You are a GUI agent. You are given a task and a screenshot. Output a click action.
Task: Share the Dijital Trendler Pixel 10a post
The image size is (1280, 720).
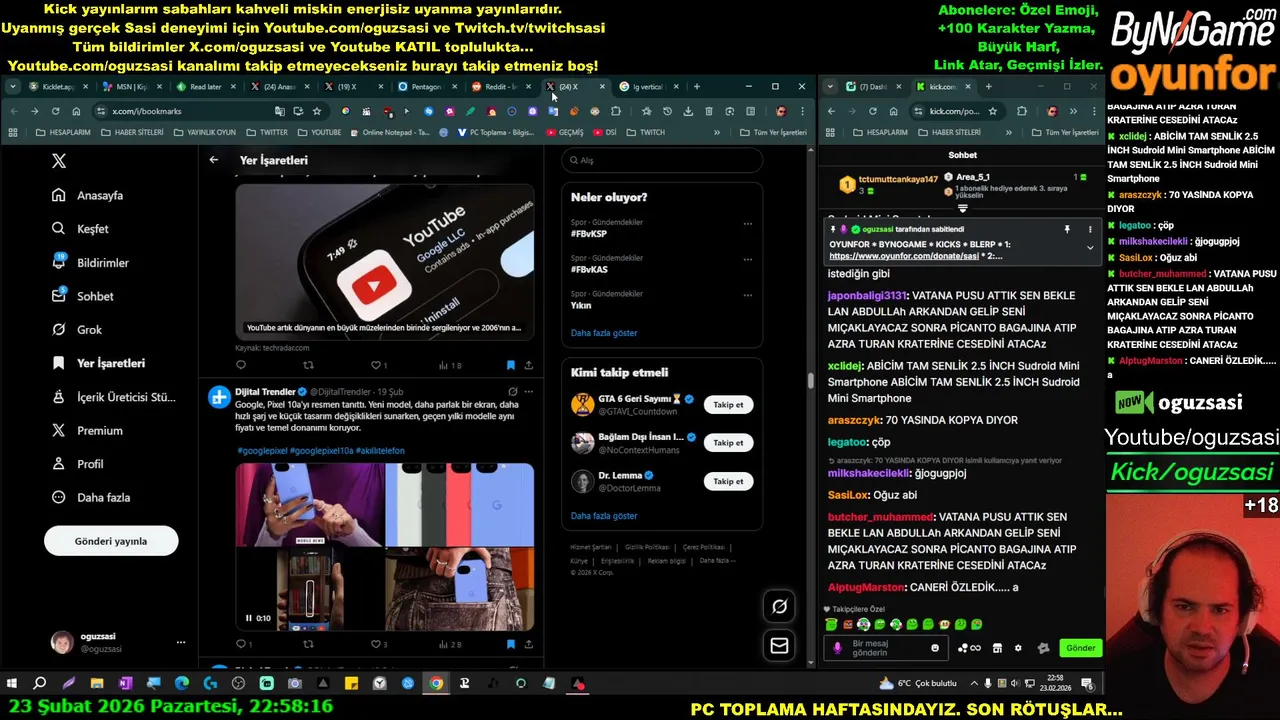pyautogui.click(x=528, y=644)
